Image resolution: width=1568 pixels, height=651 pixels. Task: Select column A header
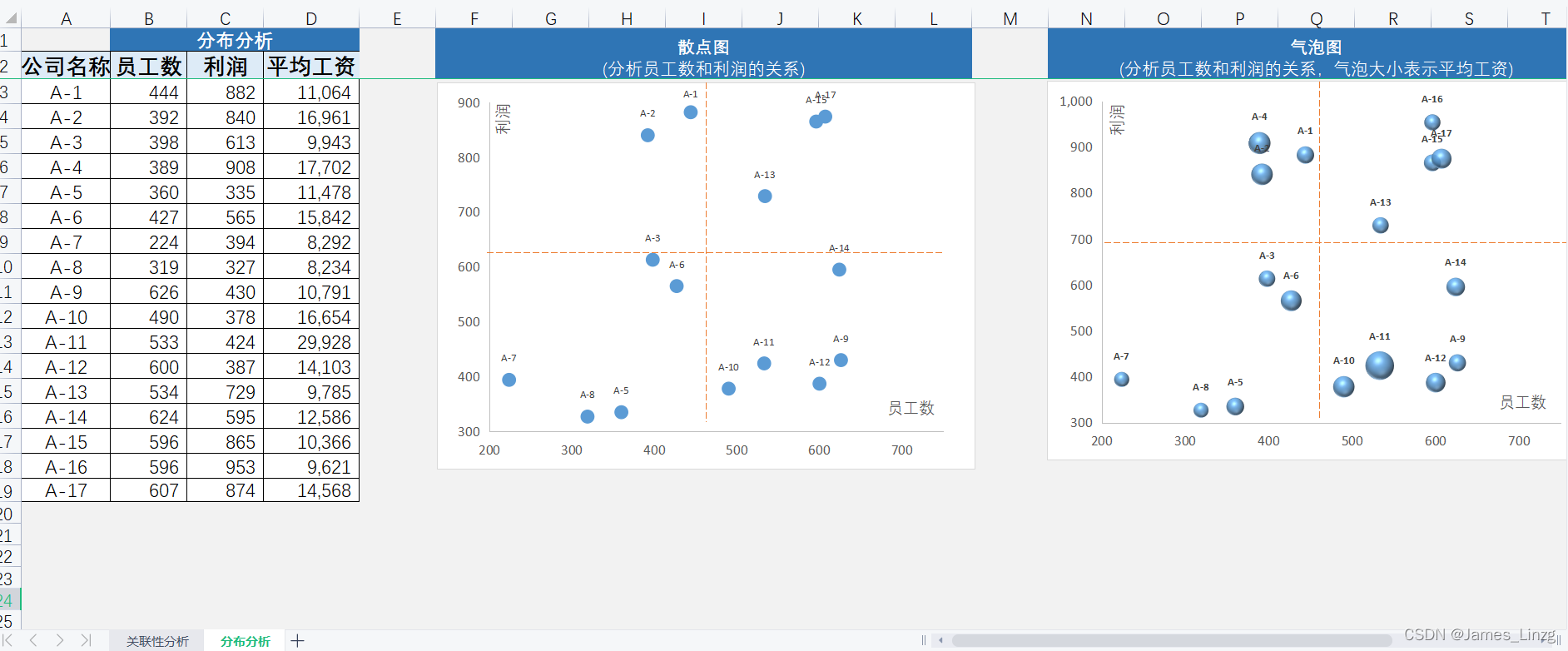[66, 18]
